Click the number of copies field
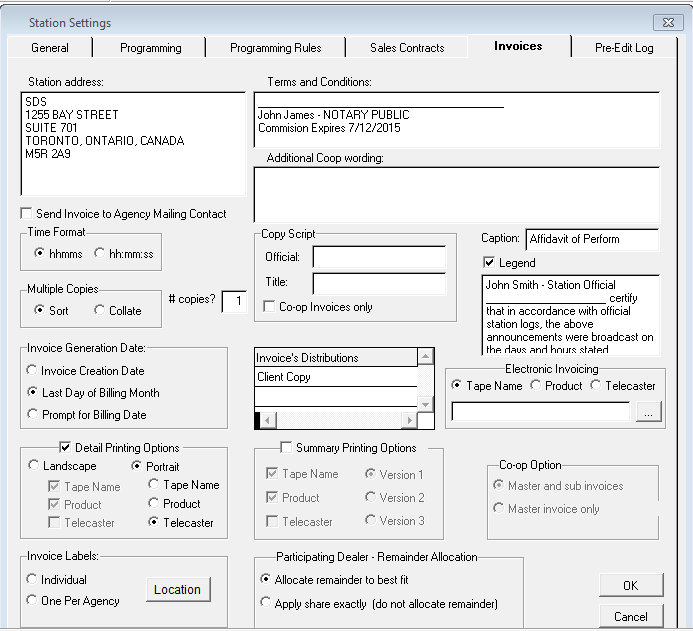The height and width of the screenshot is (631, 693). [x=234, y=301]
